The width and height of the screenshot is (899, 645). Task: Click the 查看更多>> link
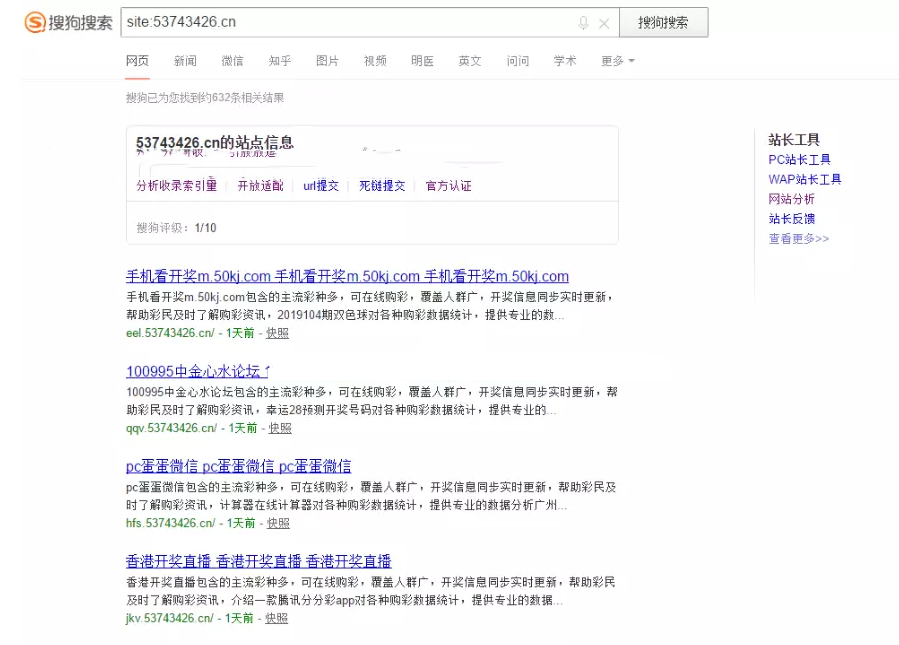(799, 239)
